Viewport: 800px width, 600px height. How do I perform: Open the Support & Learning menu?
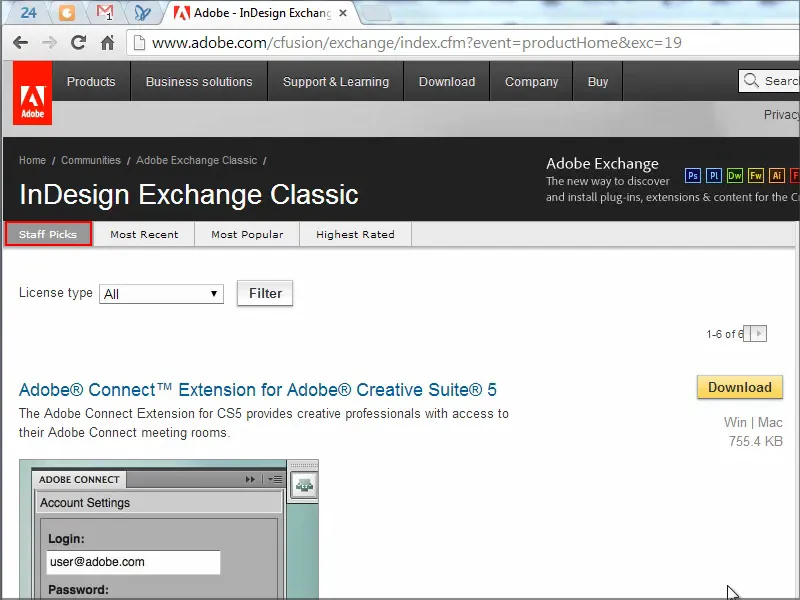pyautogui.click(x=336, y=82)
